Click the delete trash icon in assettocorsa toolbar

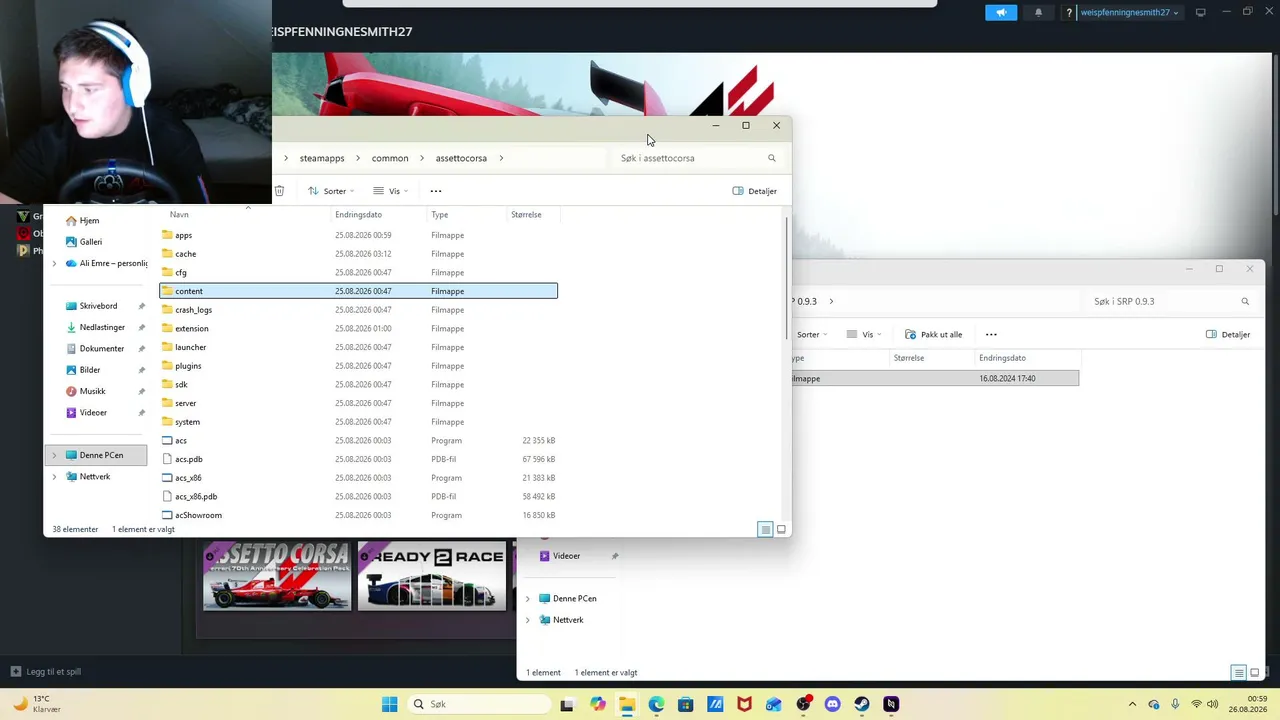279,191
